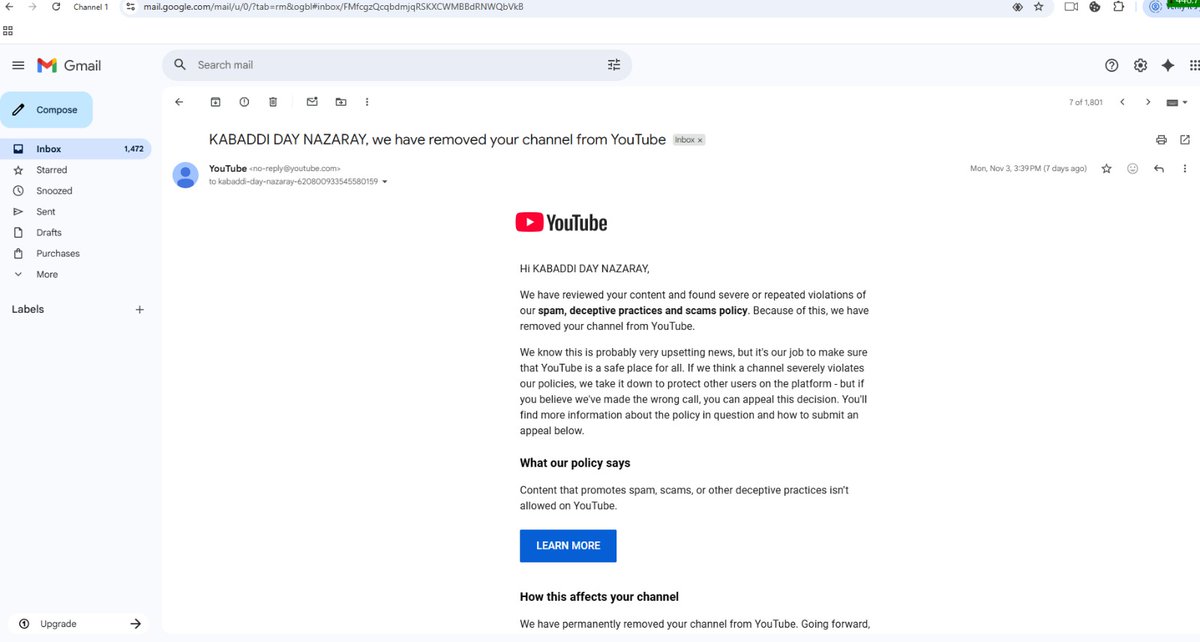Click the browser back arrow

pos(9,6)
